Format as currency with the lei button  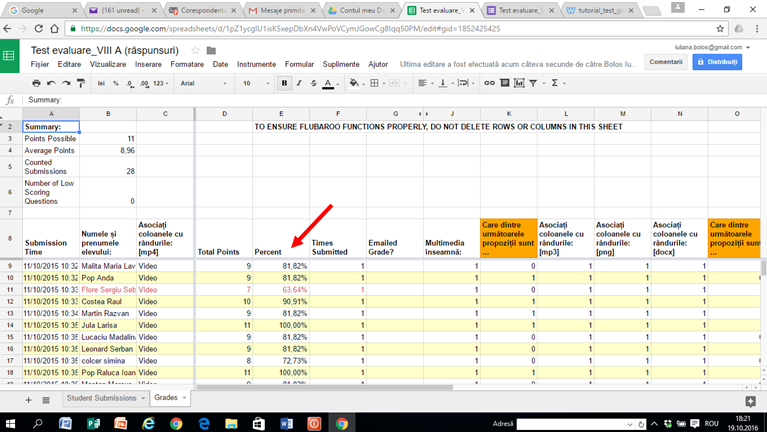101,83
